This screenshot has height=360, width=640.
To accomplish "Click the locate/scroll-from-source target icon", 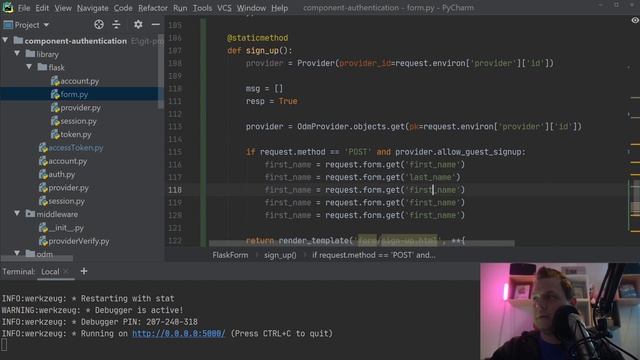I will 99,24.
